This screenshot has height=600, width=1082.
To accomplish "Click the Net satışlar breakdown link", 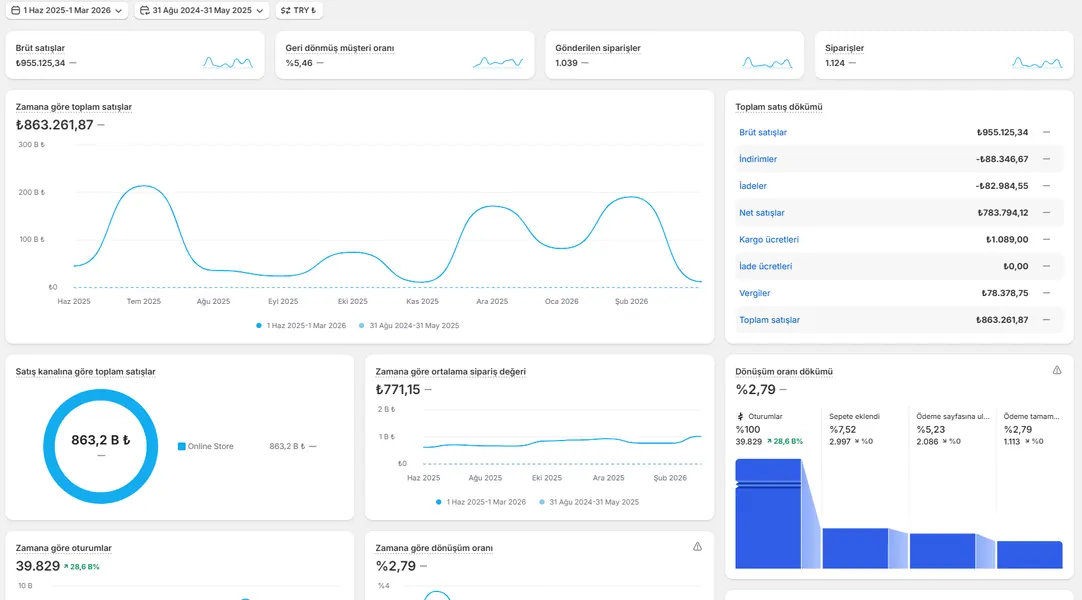I will [762, 213].
